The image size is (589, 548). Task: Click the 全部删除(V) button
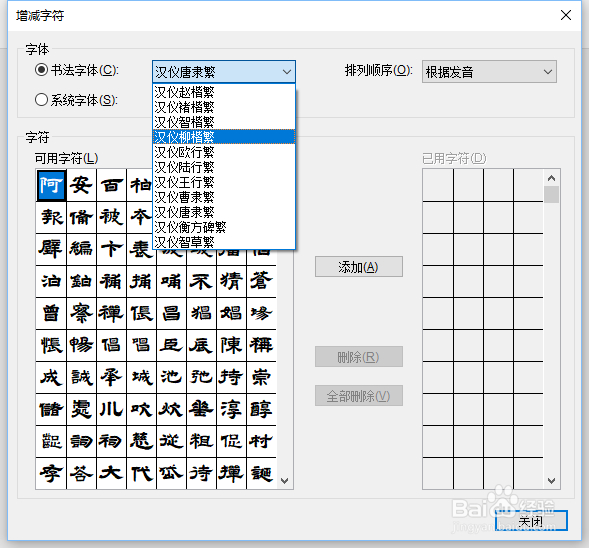tap(359, 396)
